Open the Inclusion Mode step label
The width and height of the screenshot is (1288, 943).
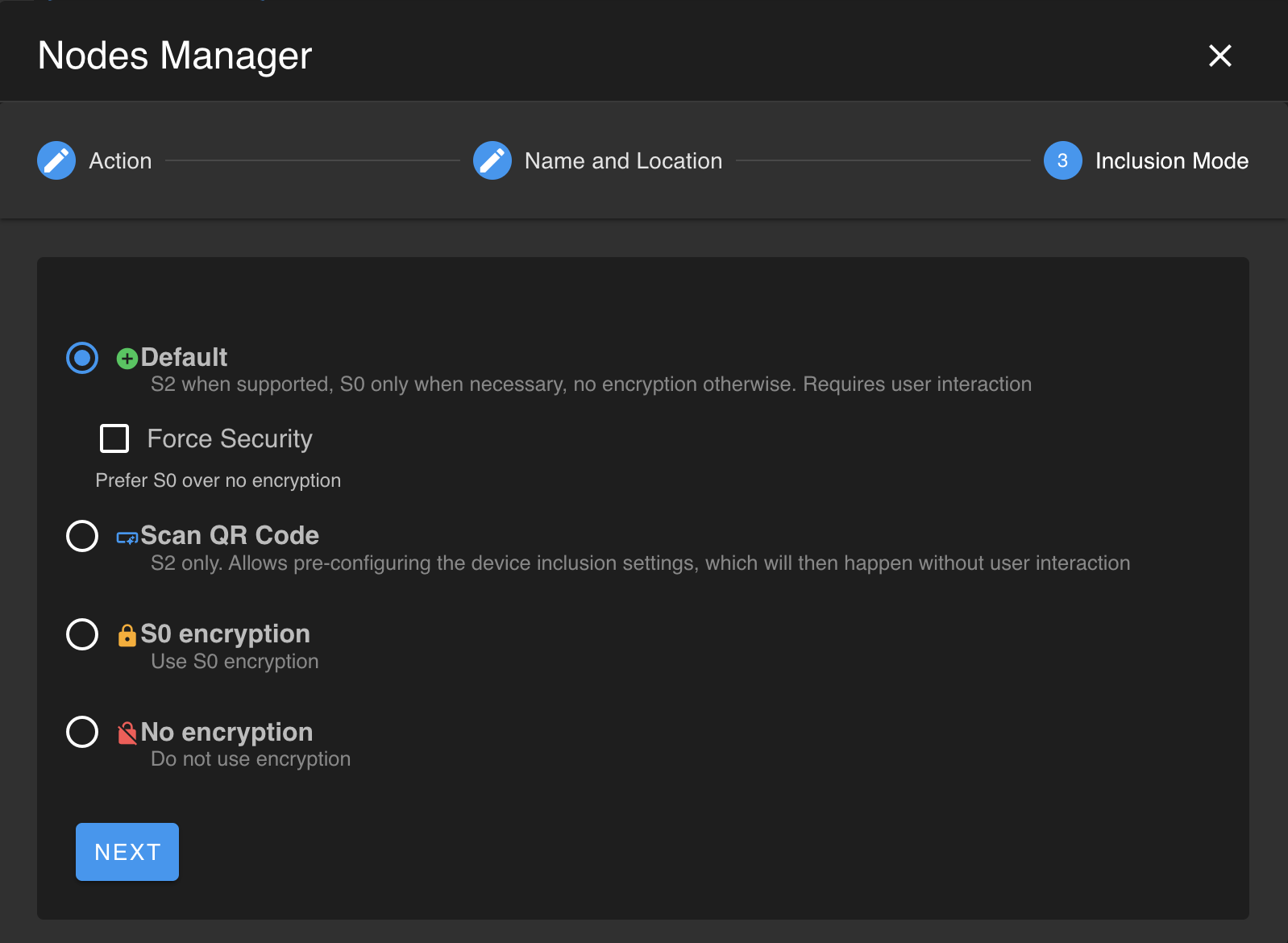click(1172, 161)
